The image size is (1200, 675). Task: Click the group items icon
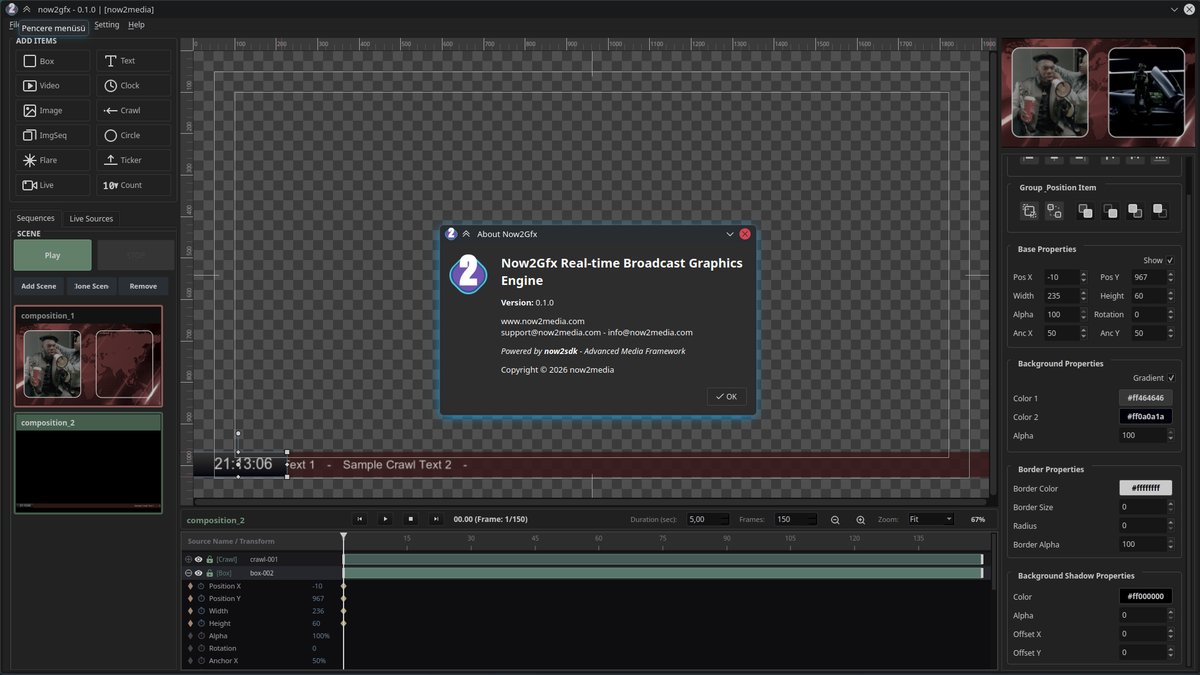(x=1029, y=211)
